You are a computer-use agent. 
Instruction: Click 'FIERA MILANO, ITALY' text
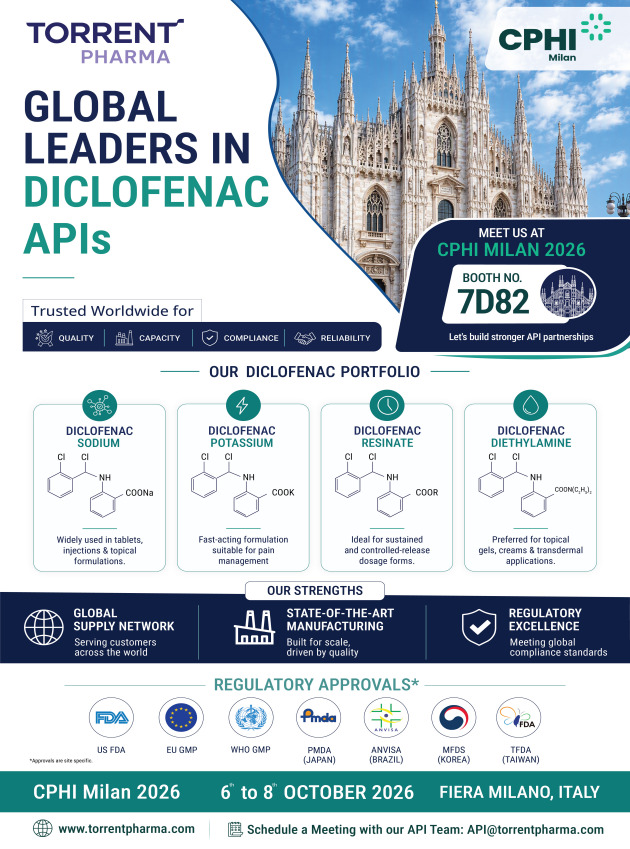click(520, 792)
